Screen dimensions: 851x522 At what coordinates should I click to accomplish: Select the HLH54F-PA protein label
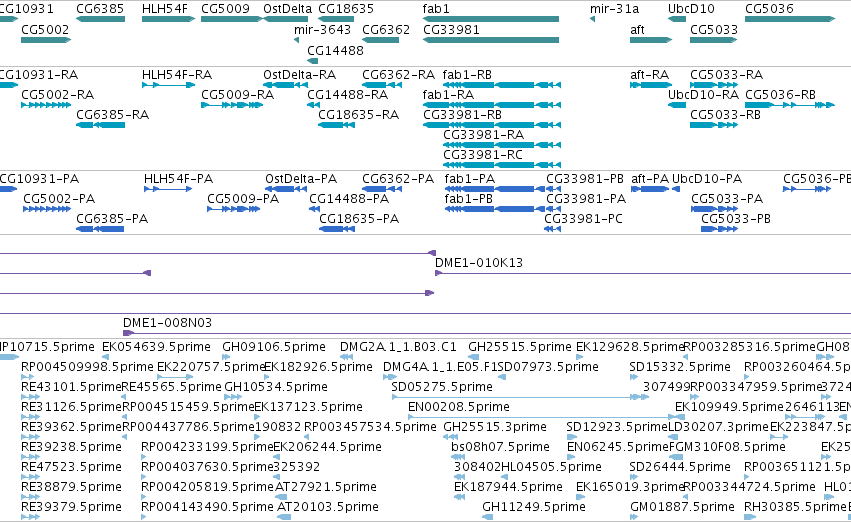179,179
